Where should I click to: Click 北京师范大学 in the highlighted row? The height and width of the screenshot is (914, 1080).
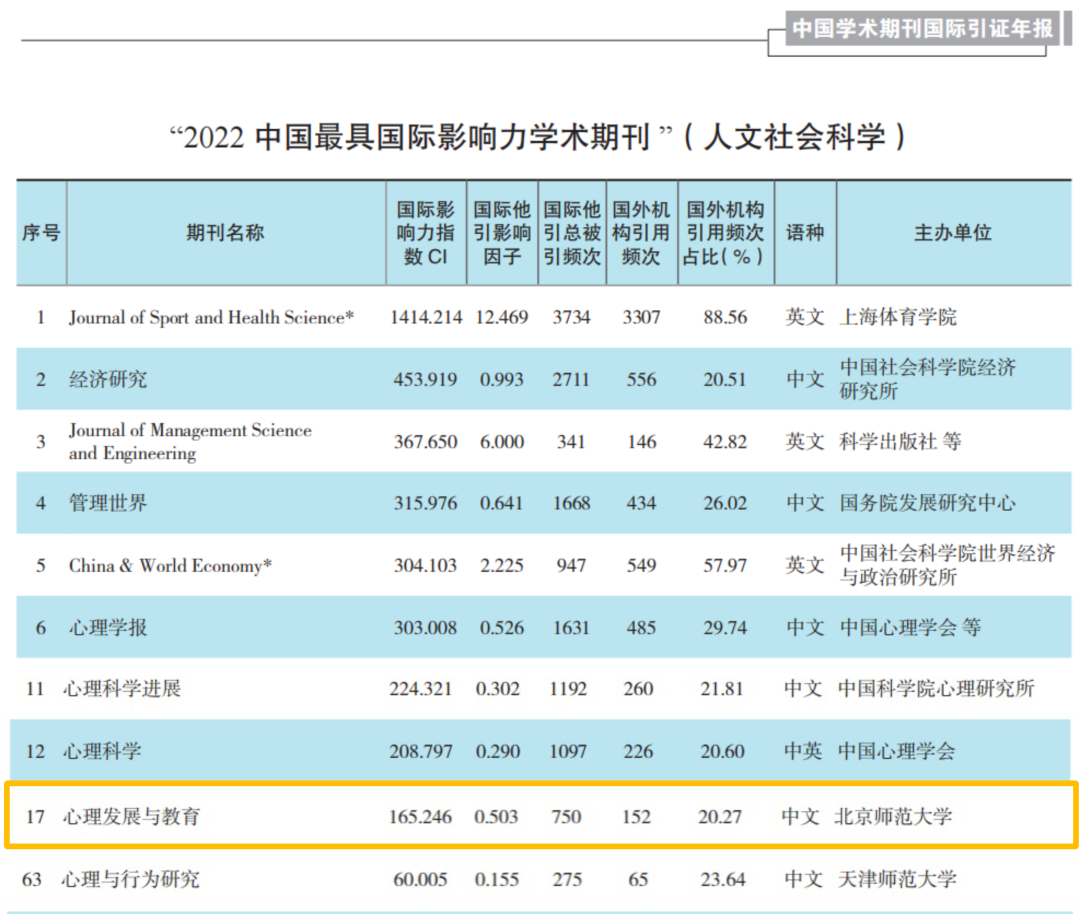point(893,816)
